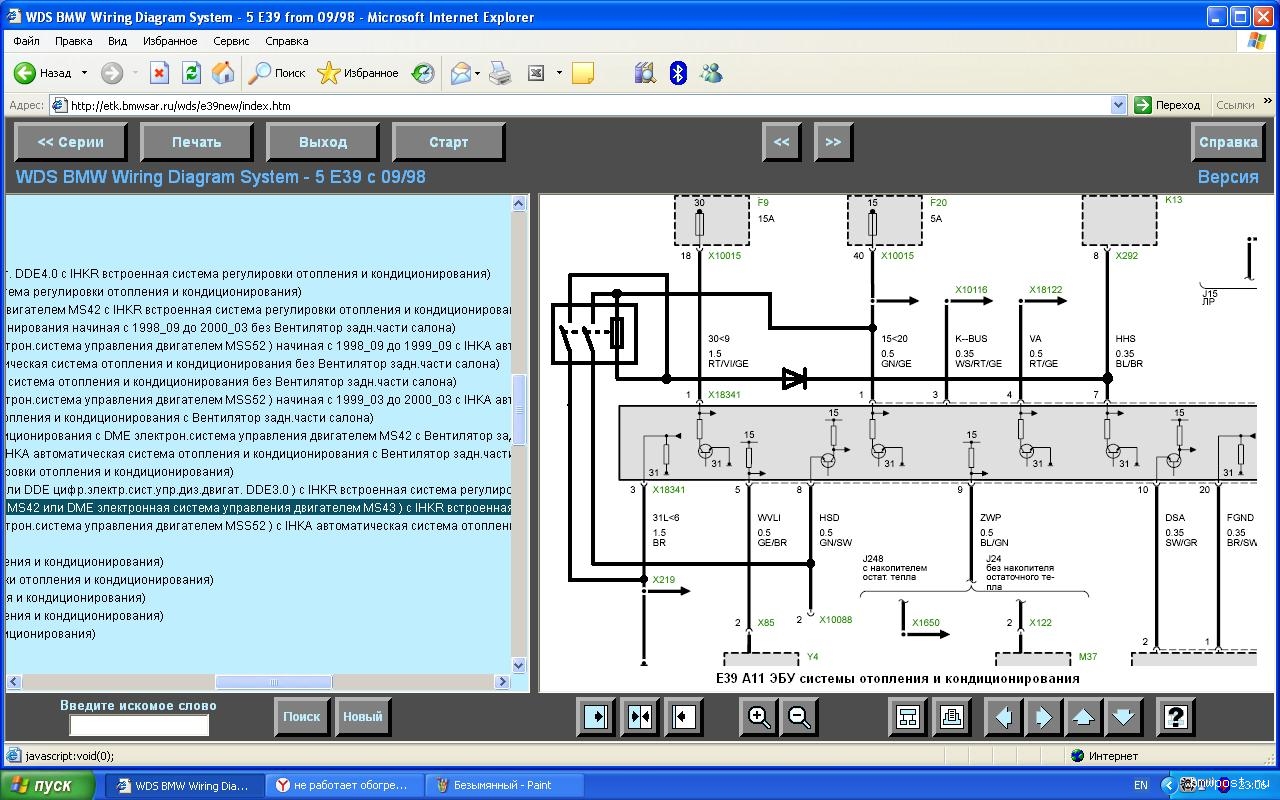The width and height of the screenshot is (1280, 800).
Task: Click the diagram hierarchy overview icon
Action: click(908, 716)
